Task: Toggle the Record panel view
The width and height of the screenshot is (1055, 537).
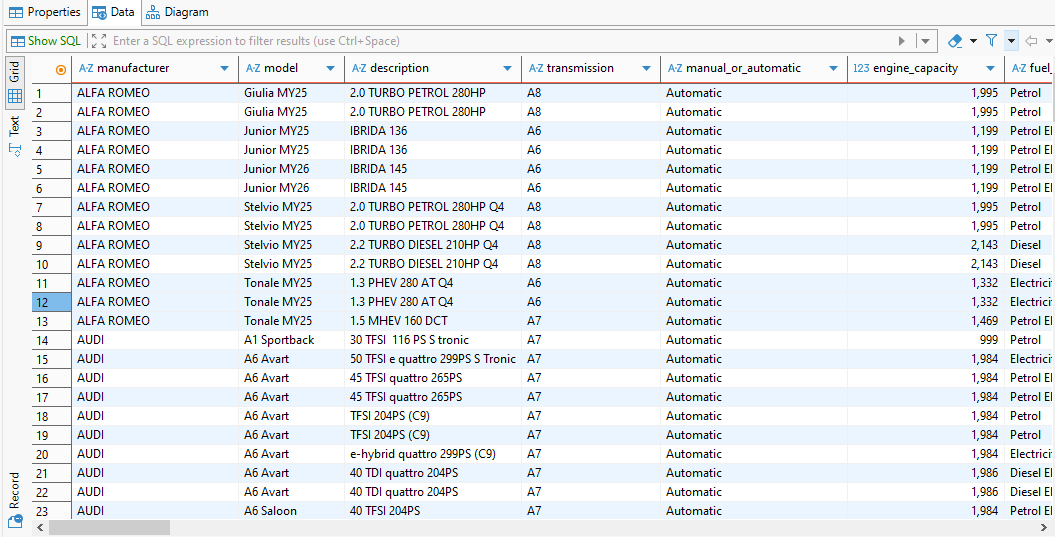Action: pyautogui.click(x=14, y=498)
